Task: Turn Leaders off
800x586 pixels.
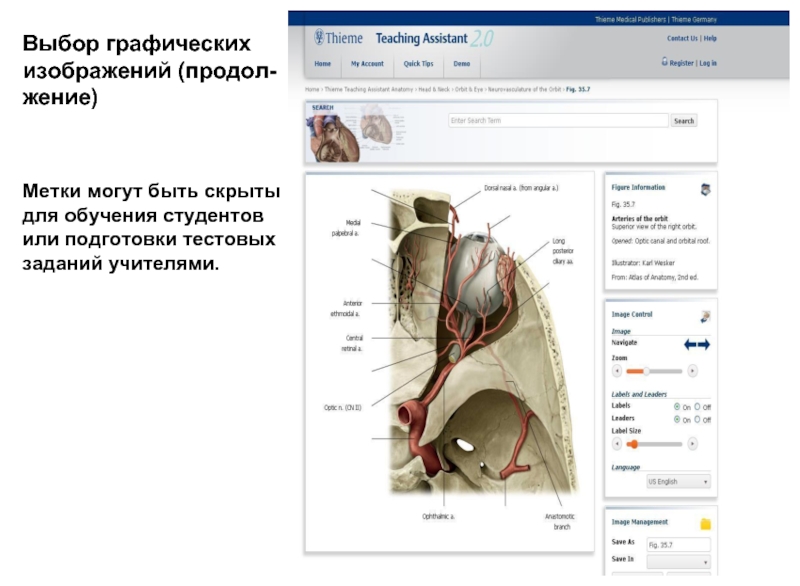Action: point(697,419)
